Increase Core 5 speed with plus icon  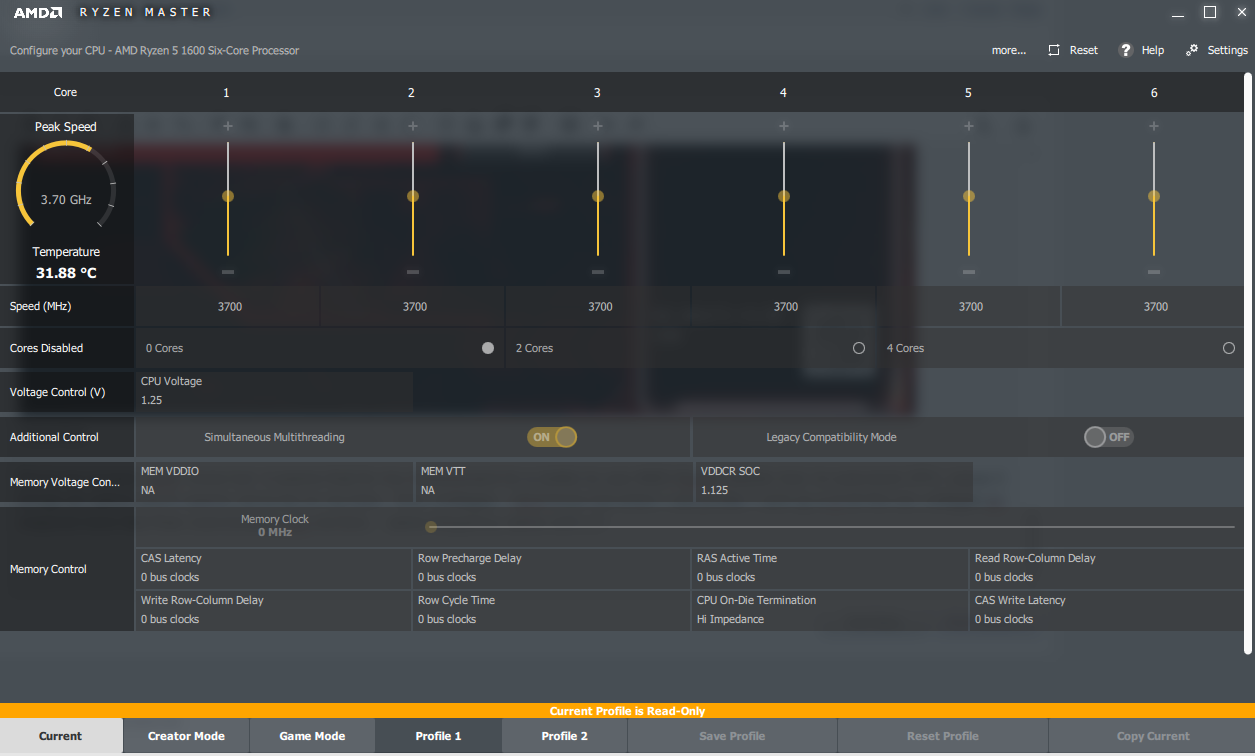pyautogui.click(x=969, y=126)
